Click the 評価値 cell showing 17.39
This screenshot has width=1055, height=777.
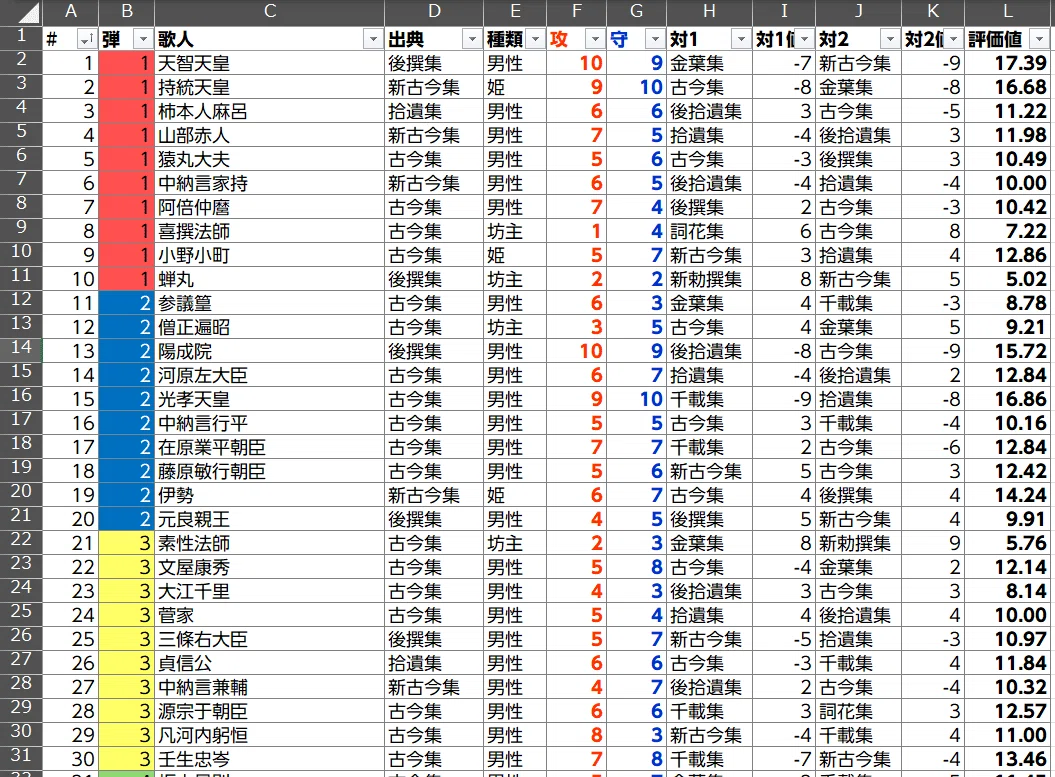pyautogui.click(x=1007, y=63)
